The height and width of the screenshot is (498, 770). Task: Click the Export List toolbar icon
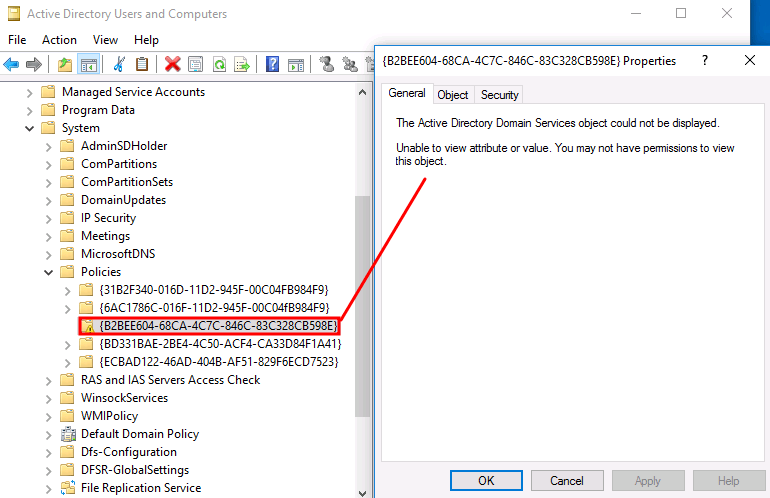coord(242,64)
